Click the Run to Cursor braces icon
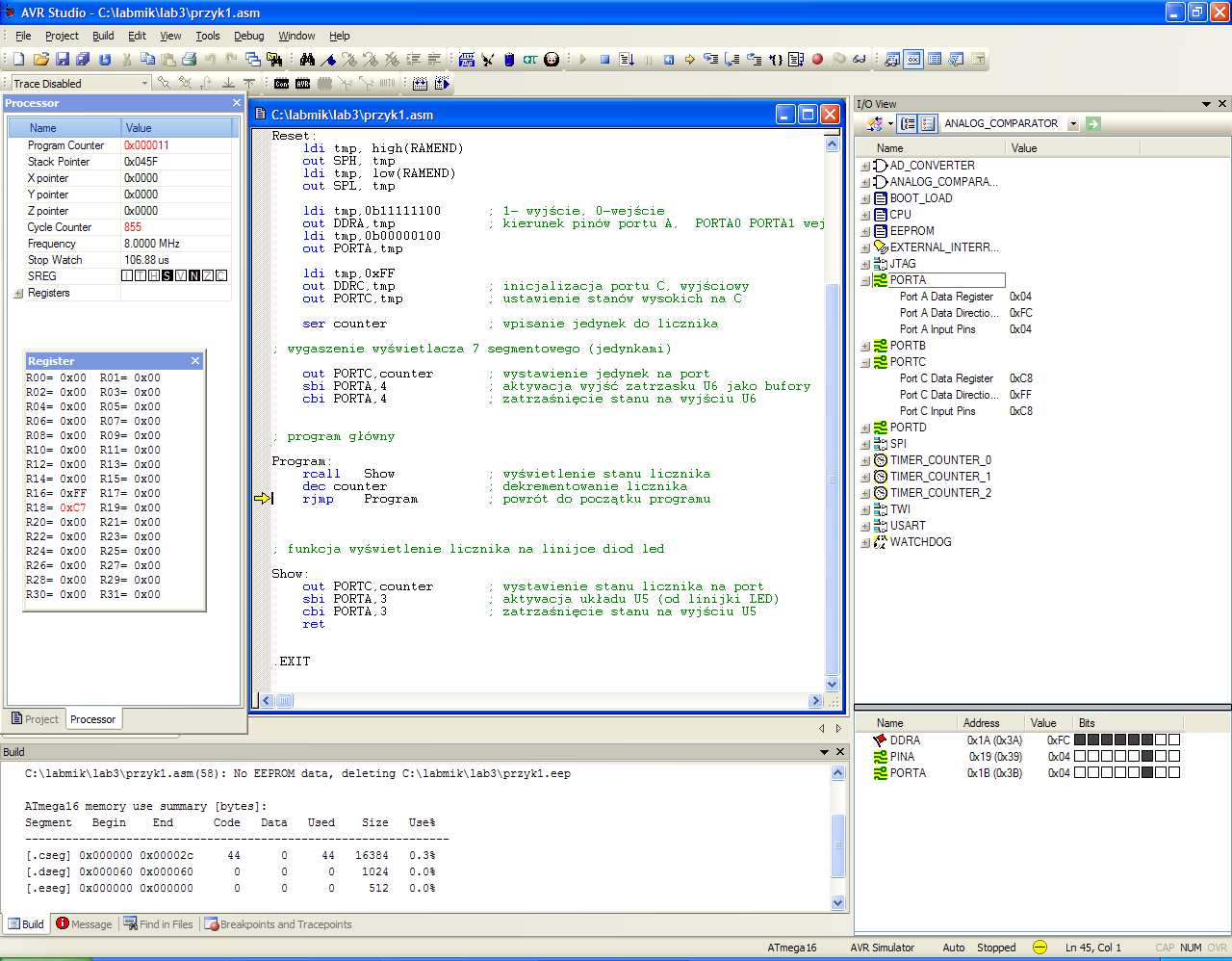 [775, 60]
